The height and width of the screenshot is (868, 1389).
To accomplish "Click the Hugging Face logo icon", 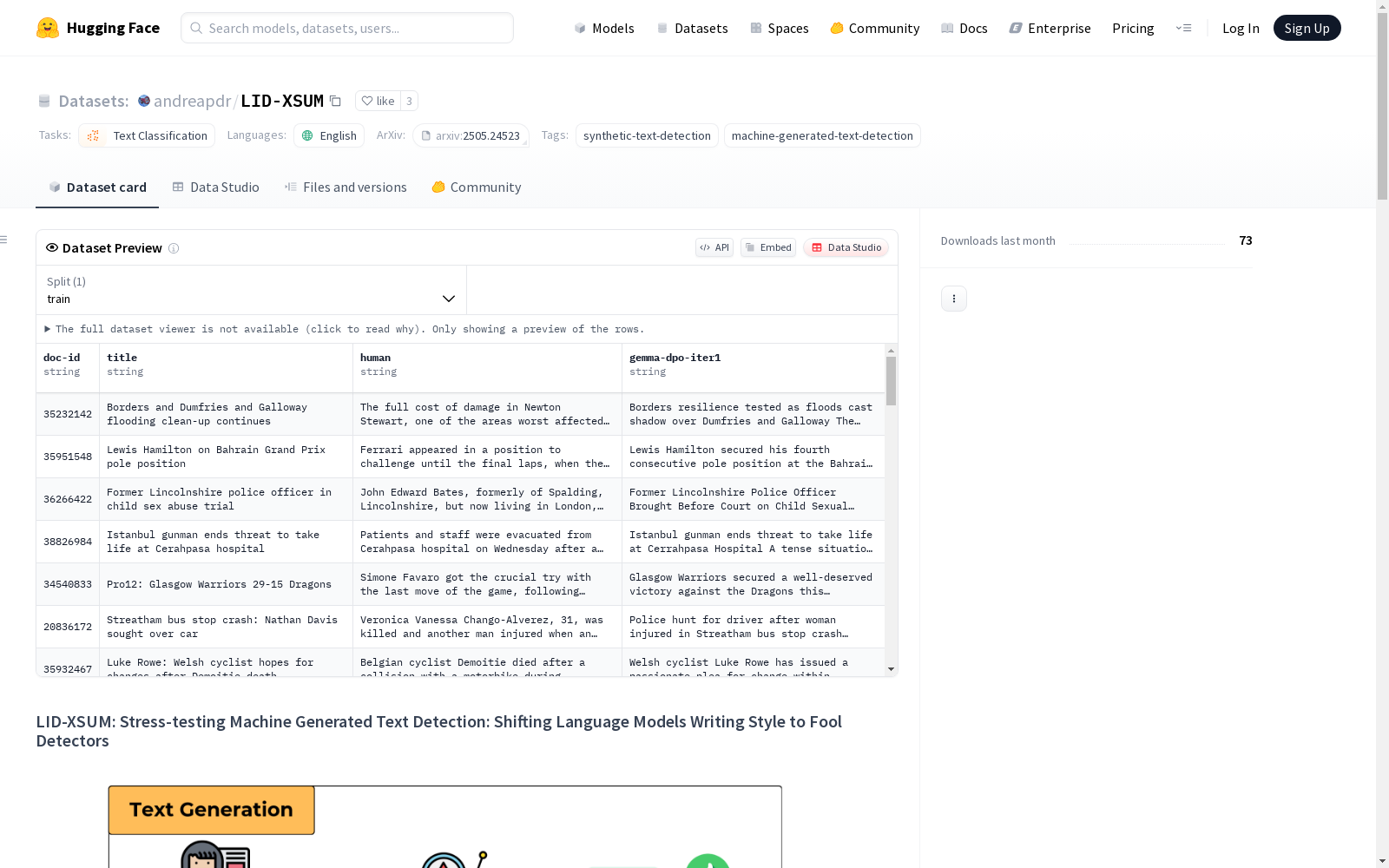I will 48,28.
